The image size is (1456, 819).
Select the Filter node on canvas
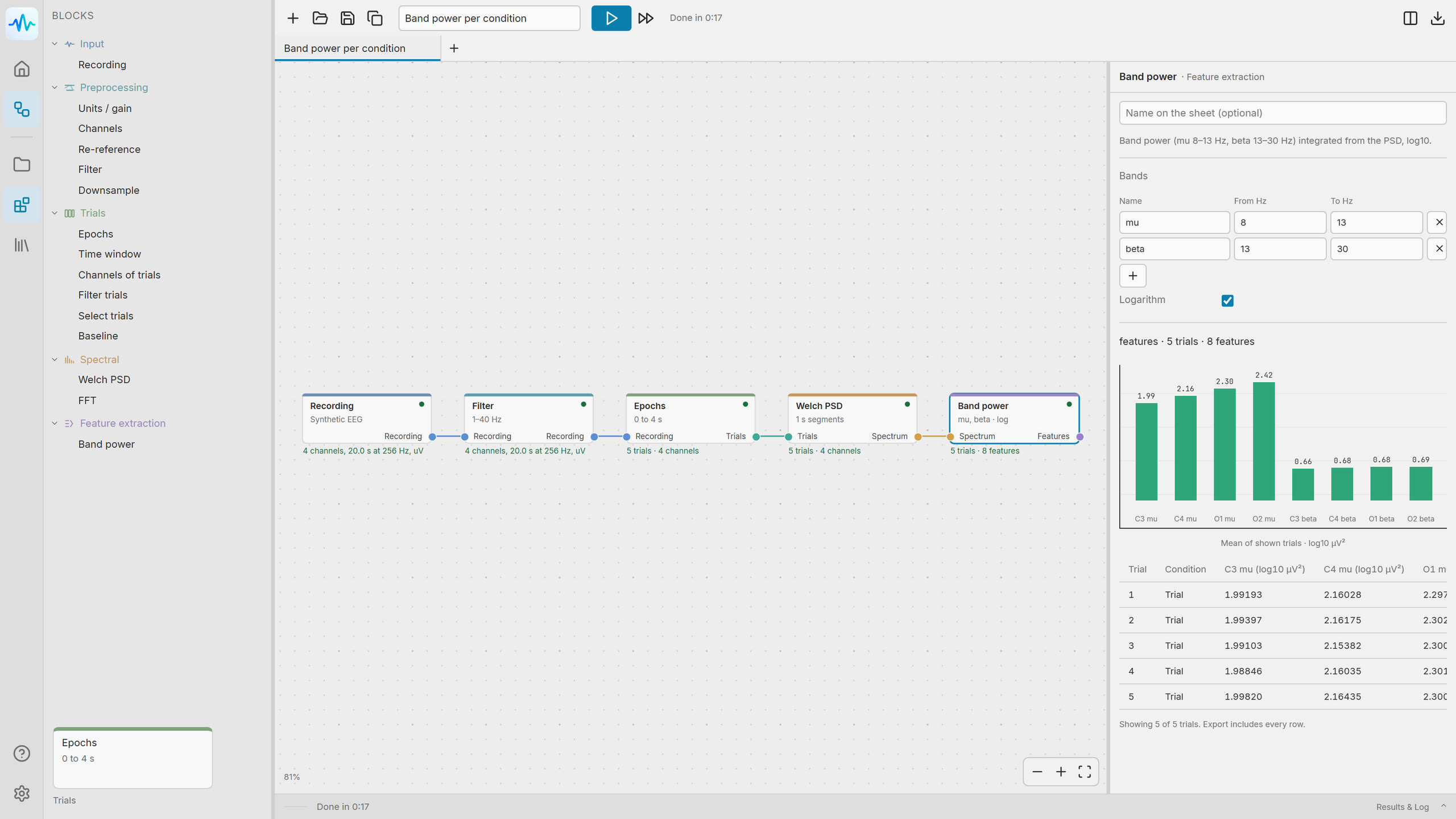(528, 419)
